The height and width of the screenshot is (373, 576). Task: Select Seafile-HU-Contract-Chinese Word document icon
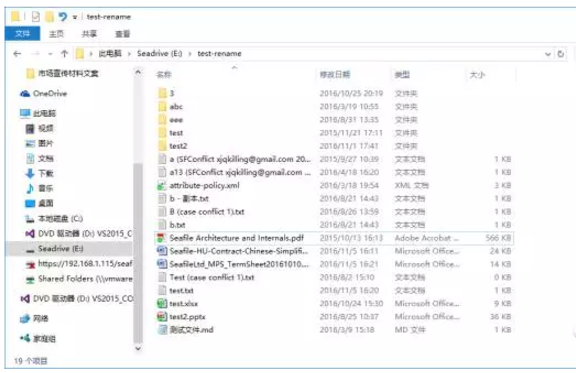[162, 251]
